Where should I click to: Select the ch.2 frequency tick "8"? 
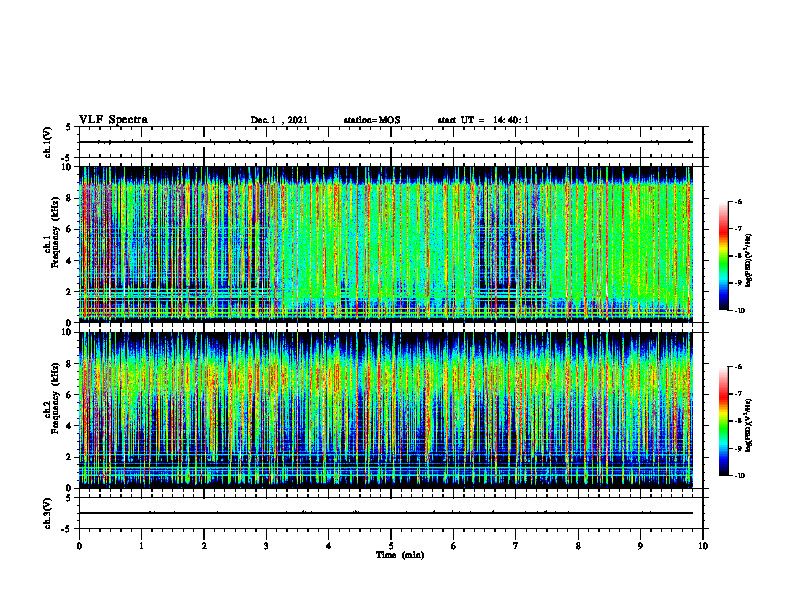pos(69,364)
